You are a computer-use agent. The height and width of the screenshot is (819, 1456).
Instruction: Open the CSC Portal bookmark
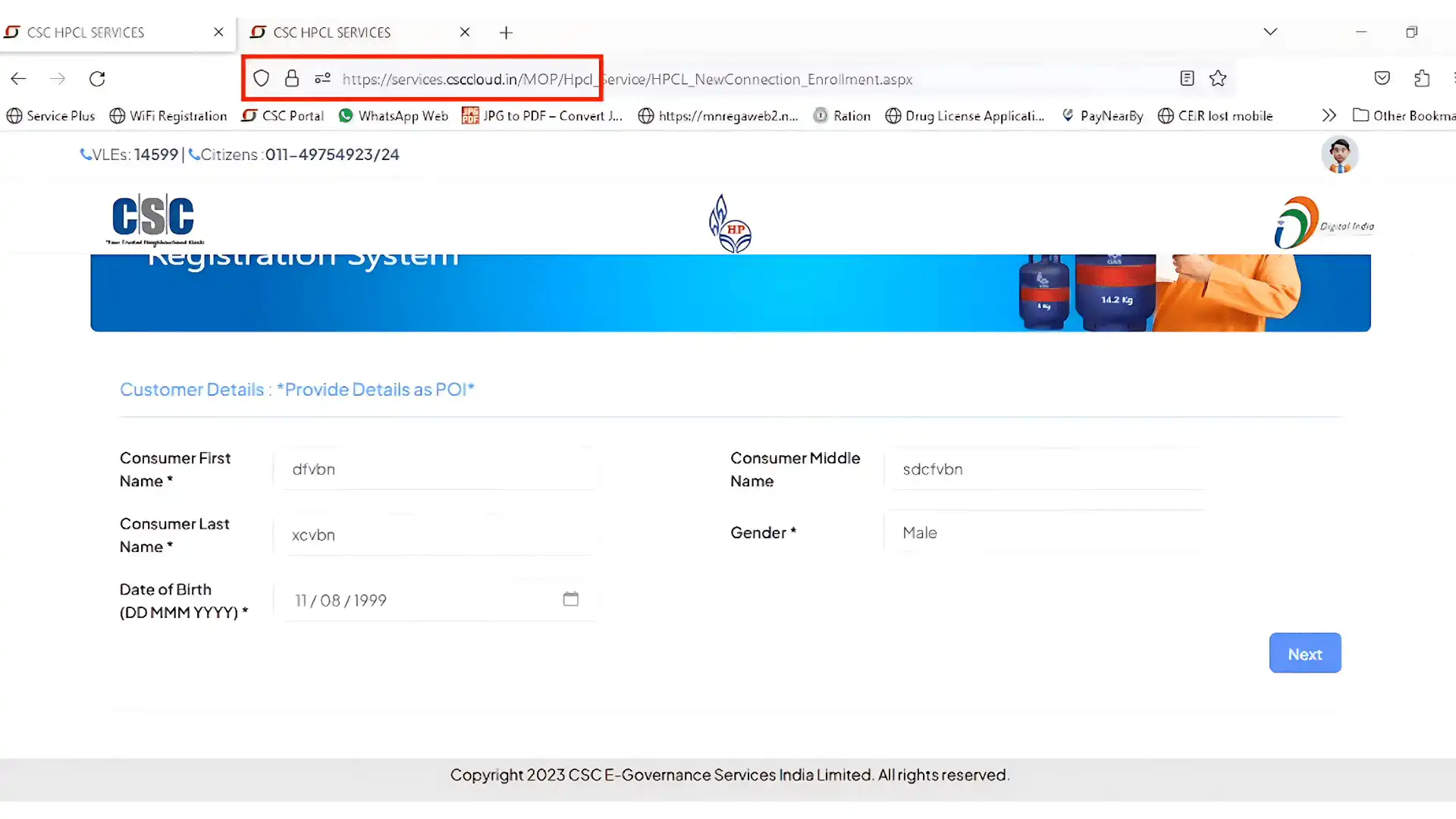coord(284,116)
